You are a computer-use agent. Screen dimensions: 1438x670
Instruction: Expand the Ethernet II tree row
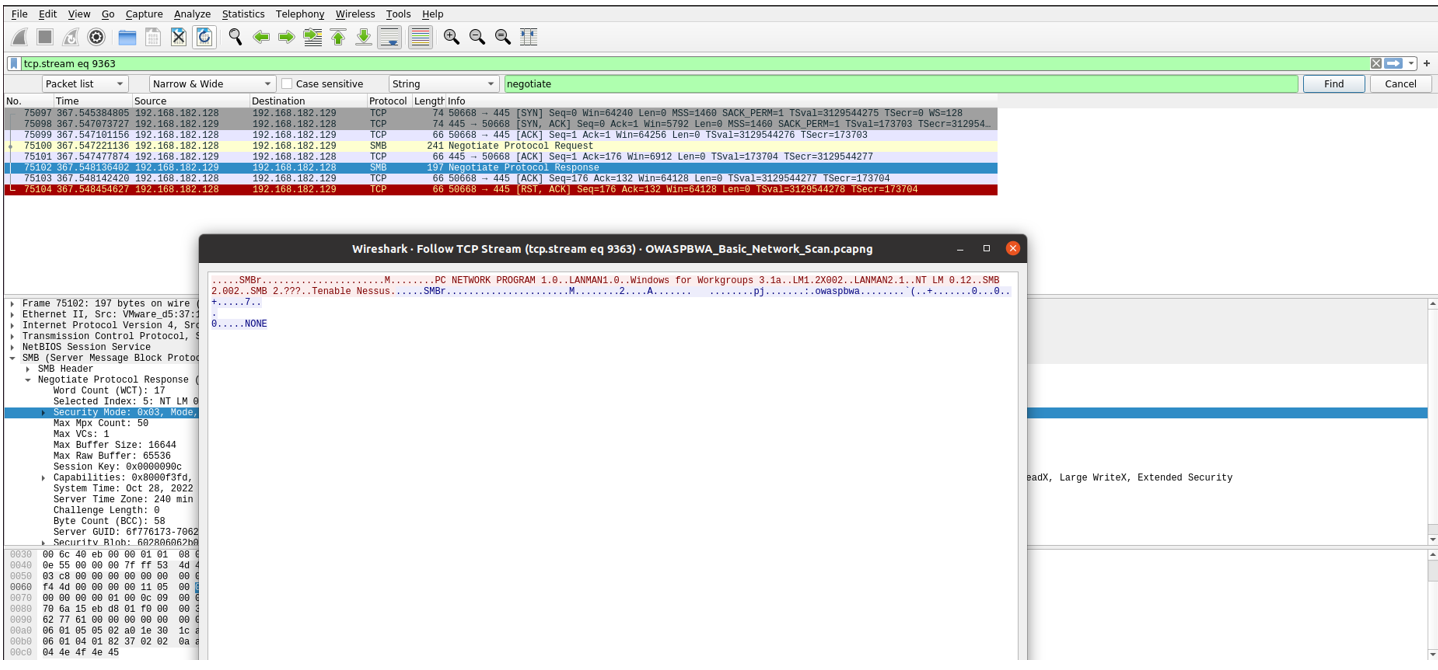click(x=13, y=315)
